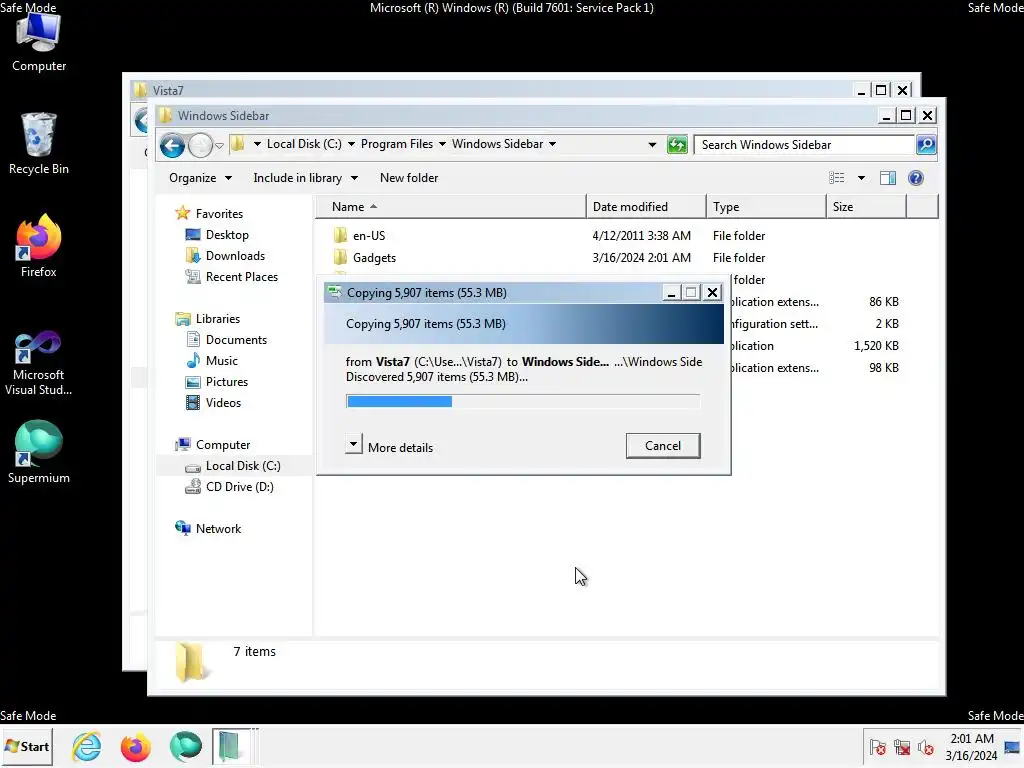Viewport: 1024px width, 768px height.
Task: Toggle the preview pane icon
Action: tap(888, 178)
